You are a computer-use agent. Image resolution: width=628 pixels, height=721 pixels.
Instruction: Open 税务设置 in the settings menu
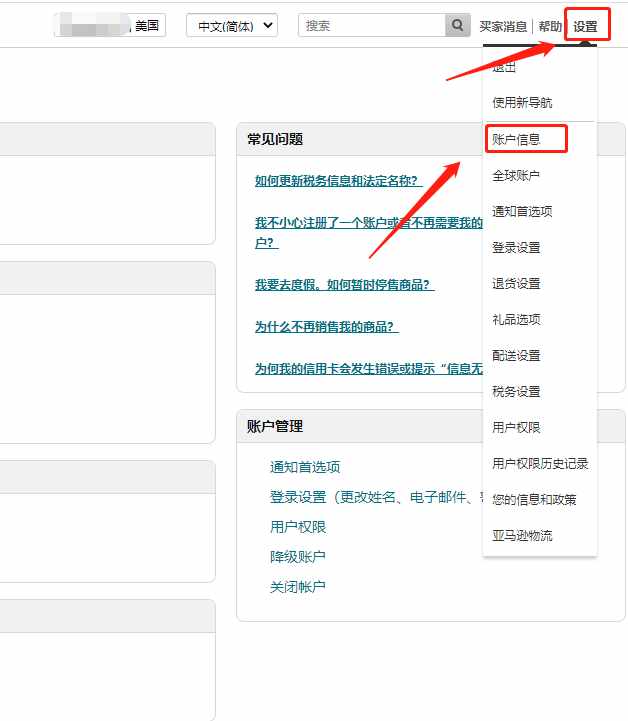pos(516,391)
